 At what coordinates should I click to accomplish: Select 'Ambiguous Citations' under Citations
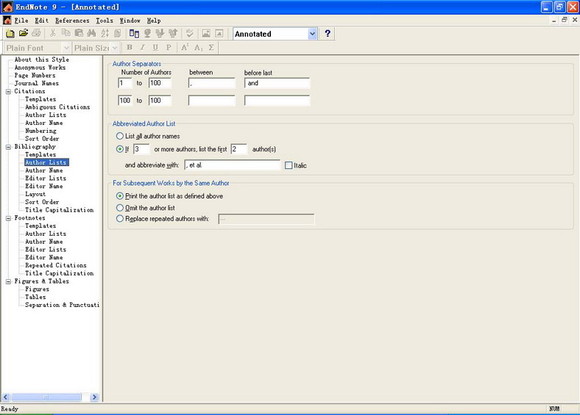click(57, 107)
